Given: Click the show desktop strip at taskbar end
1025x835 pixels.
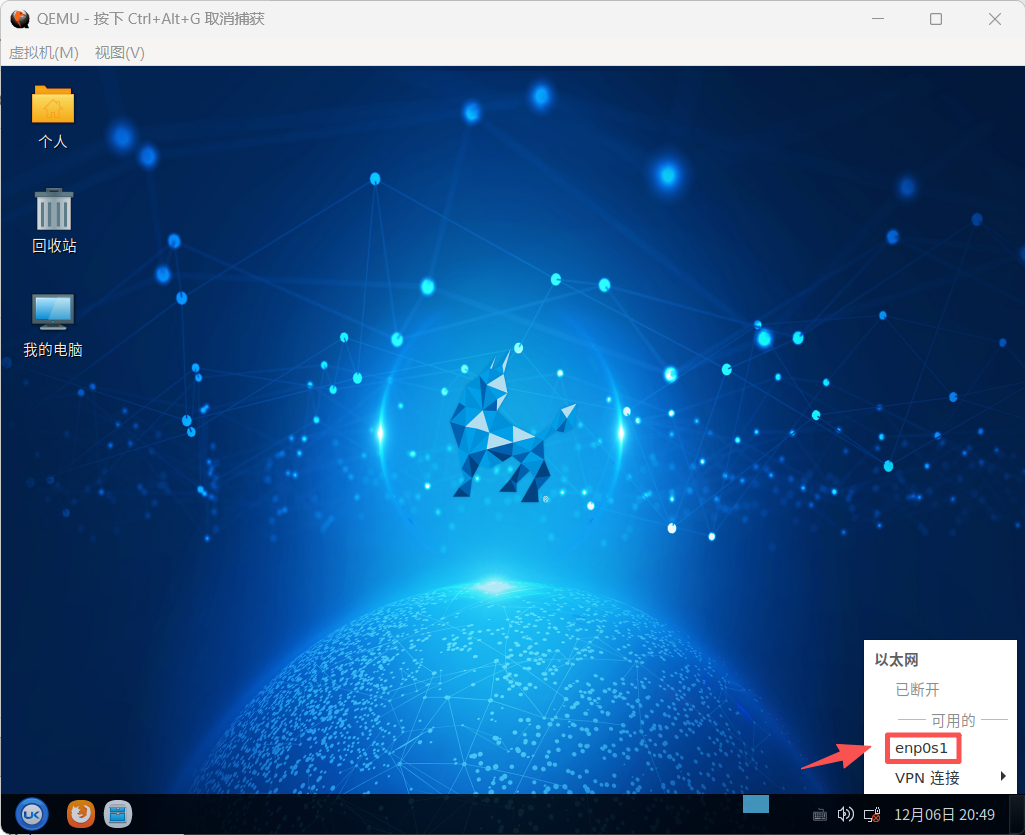Looking at the screenshot, I should 1017,814.
